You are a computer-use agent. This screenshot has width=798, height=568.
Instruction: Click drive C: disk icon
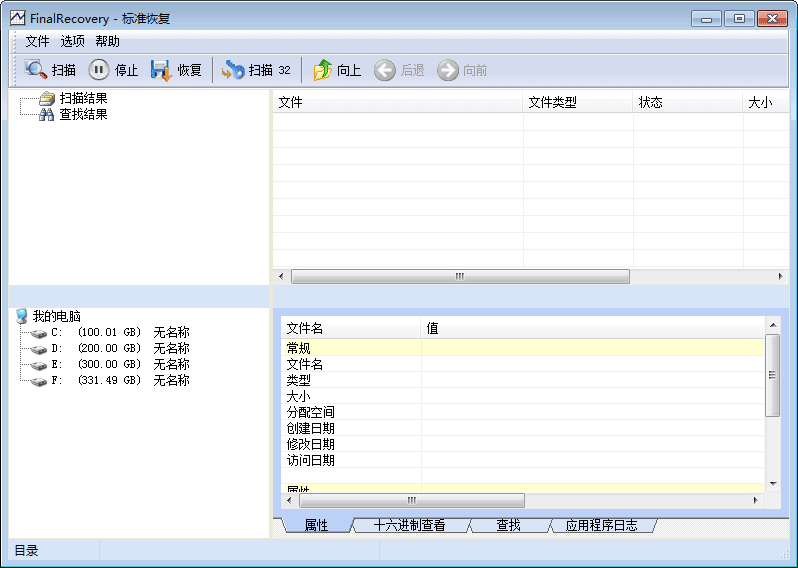[38, 333]
